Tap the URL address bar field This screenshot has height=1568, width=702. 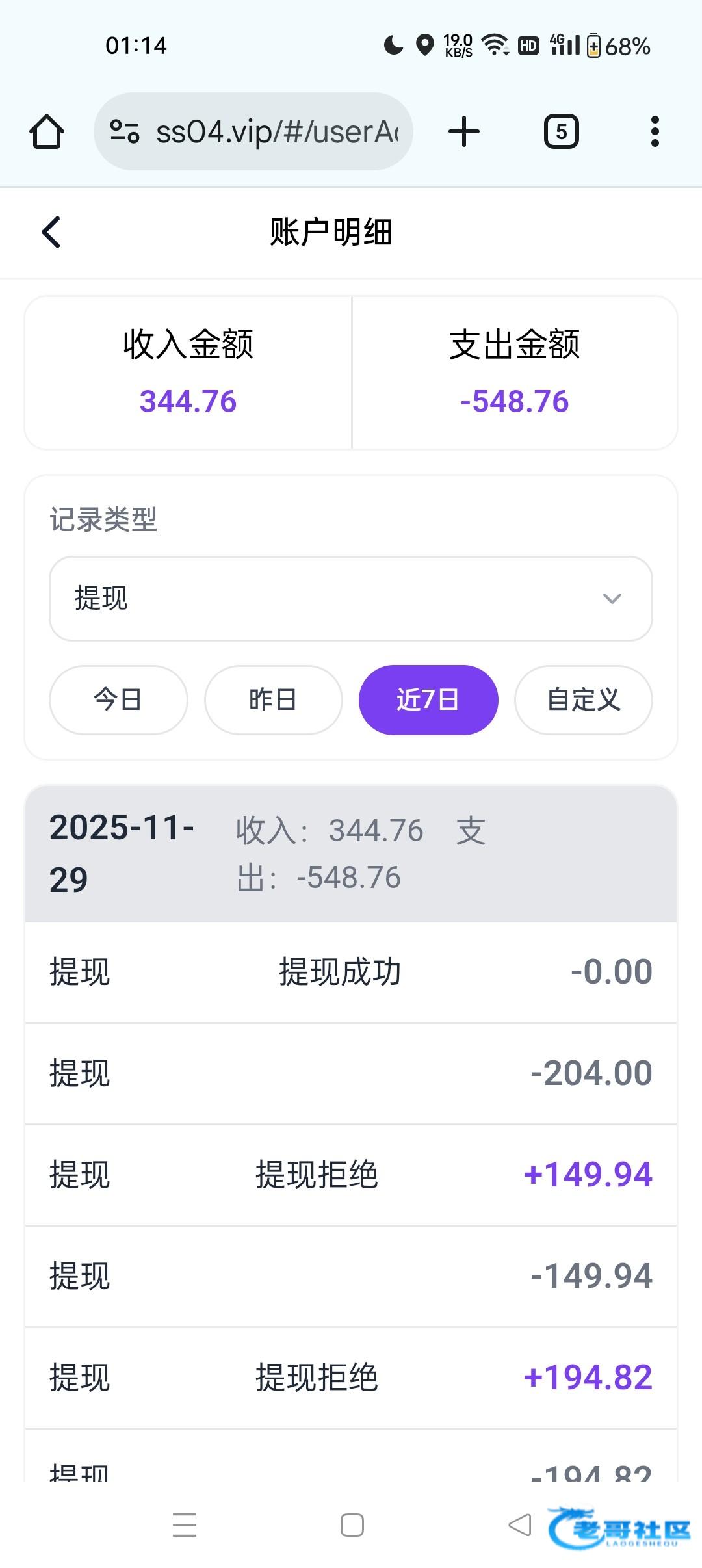click(x=276, y=132)
